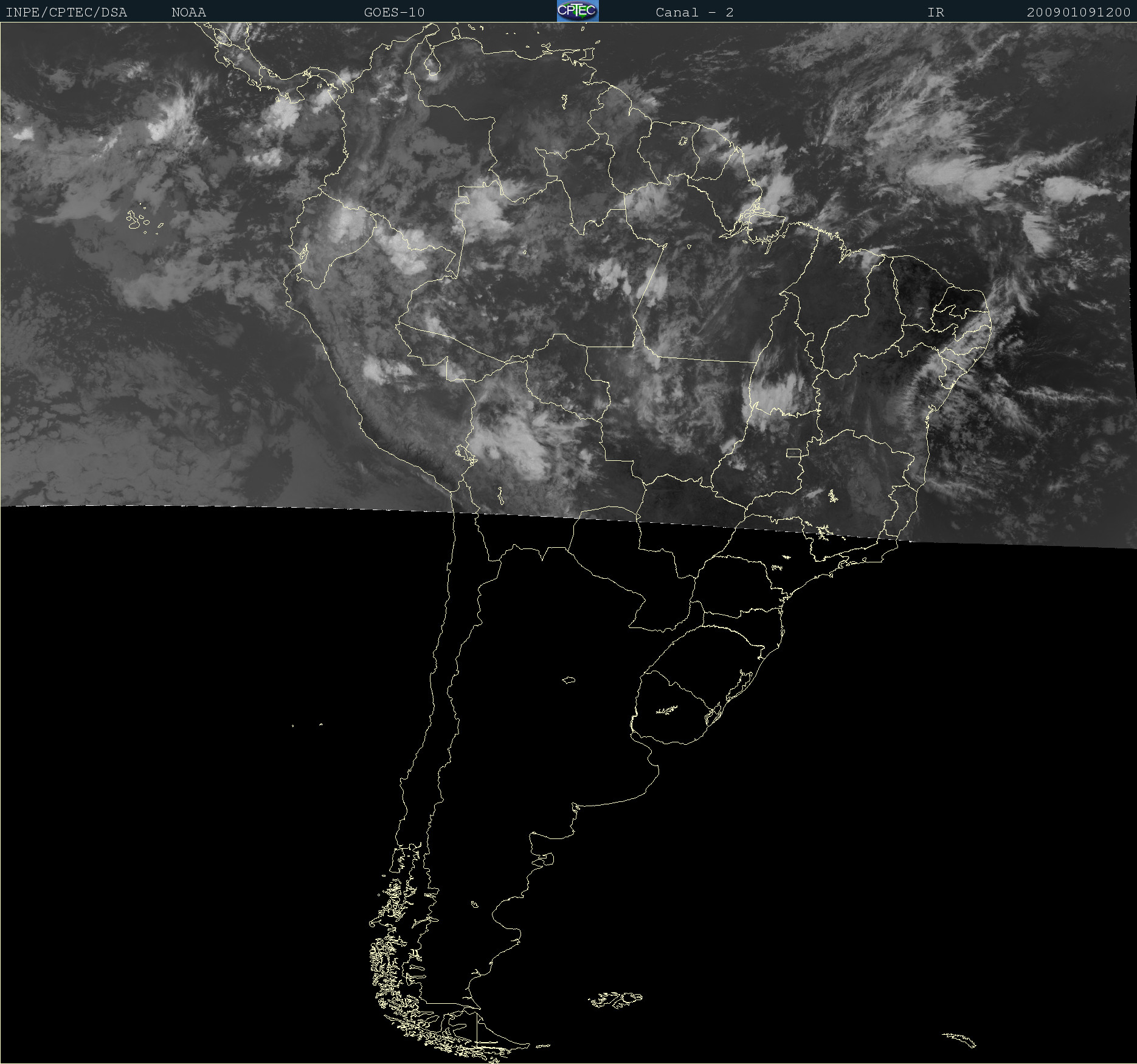Screen dimensions: 1137x1064
Task: Click the Canal - 2 label
Action: [694, 12]
